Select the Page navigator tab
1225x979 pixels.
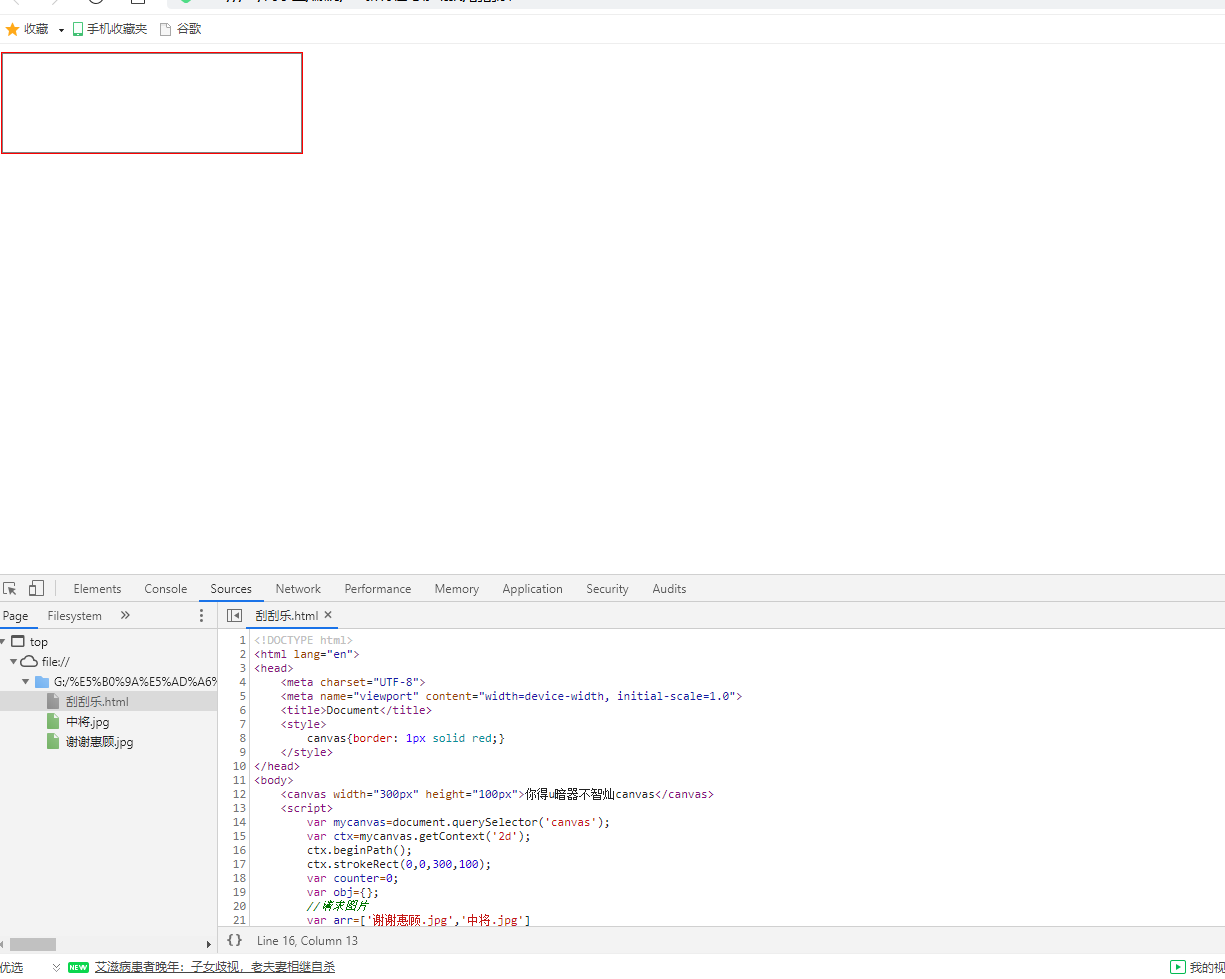[x=16, y=616]
